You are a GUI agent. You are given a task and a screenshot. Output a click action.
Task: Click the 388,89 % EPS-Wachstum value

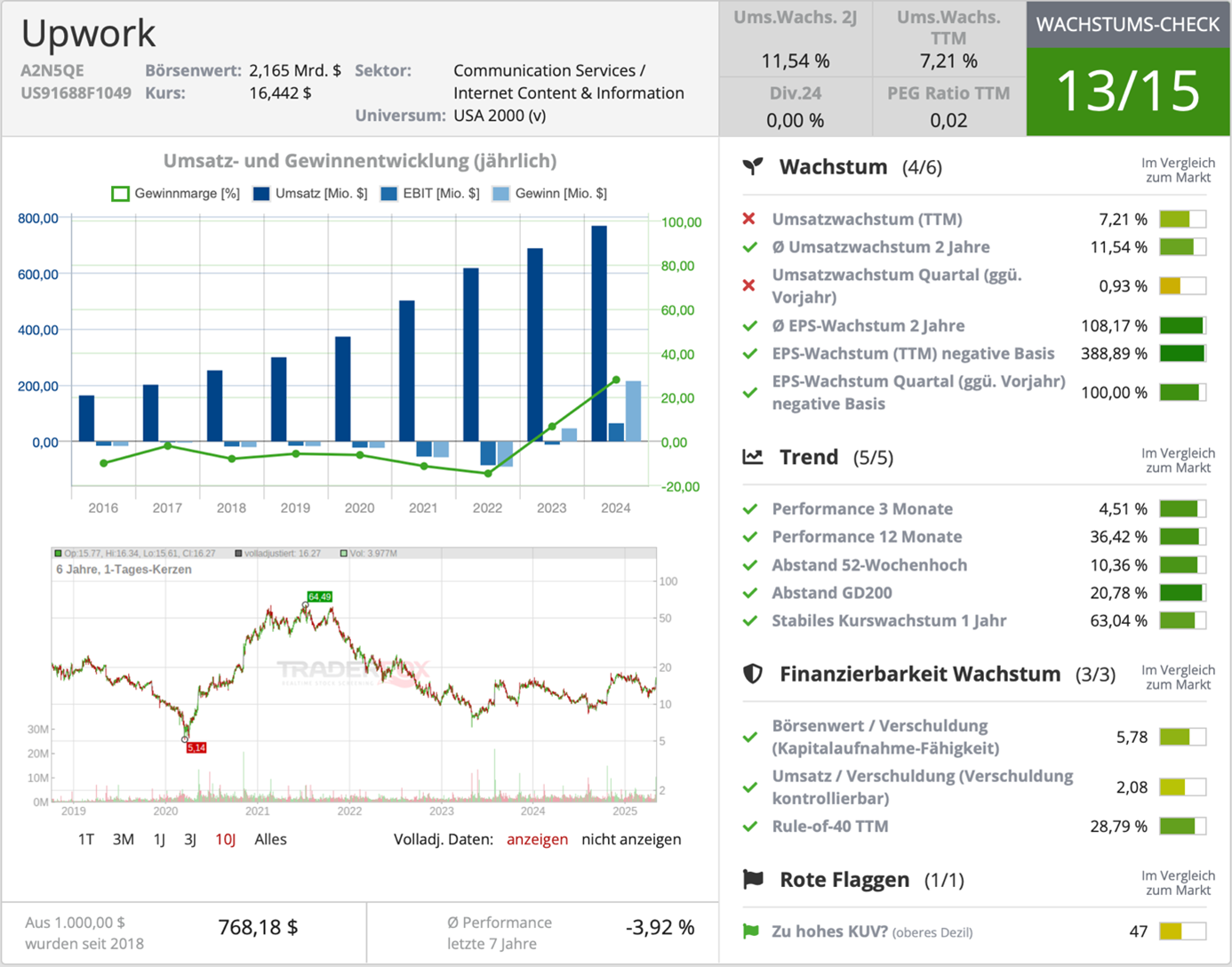(x=1114, y=354)
